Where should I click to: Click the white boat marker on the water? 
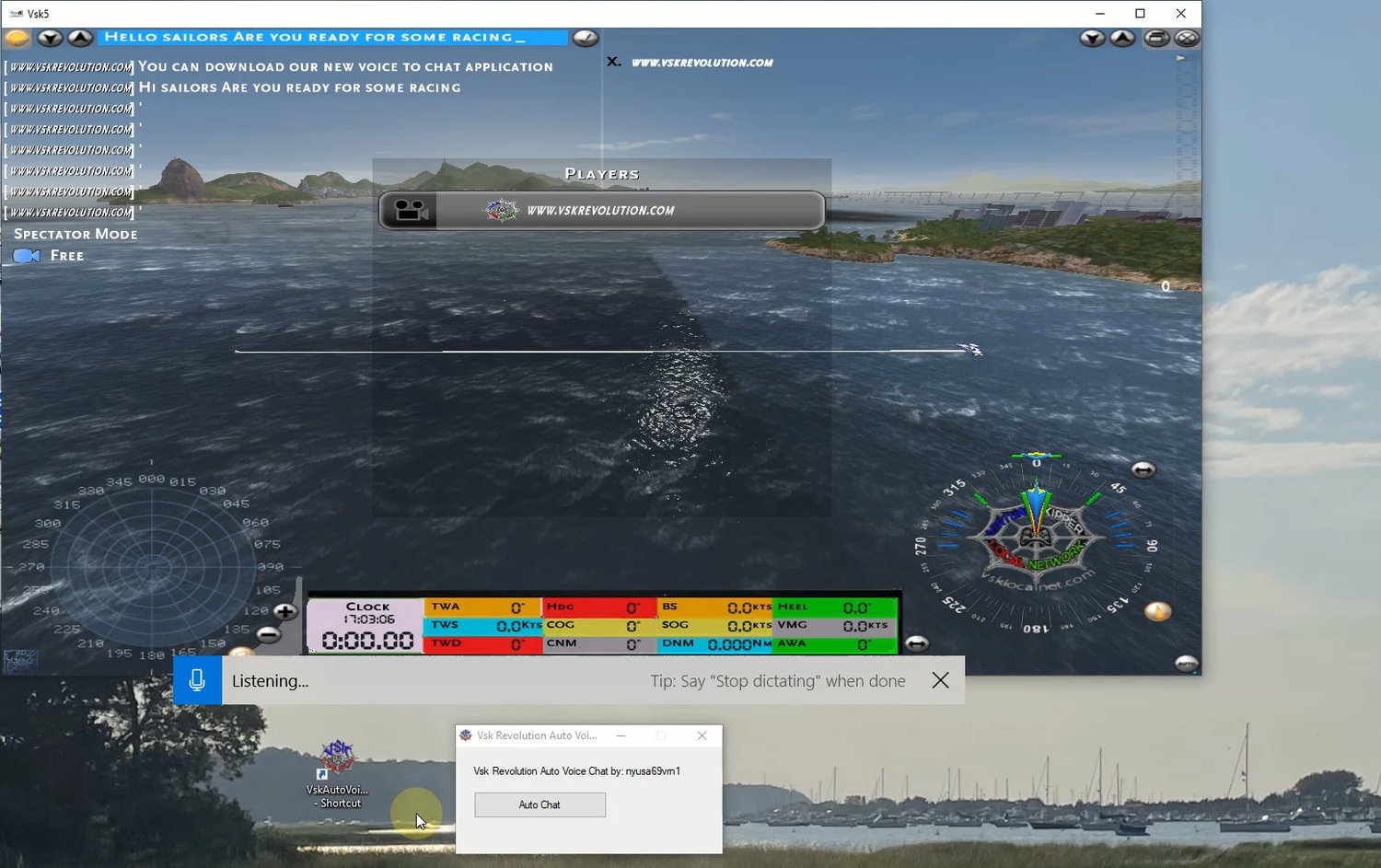coord(970,349)
